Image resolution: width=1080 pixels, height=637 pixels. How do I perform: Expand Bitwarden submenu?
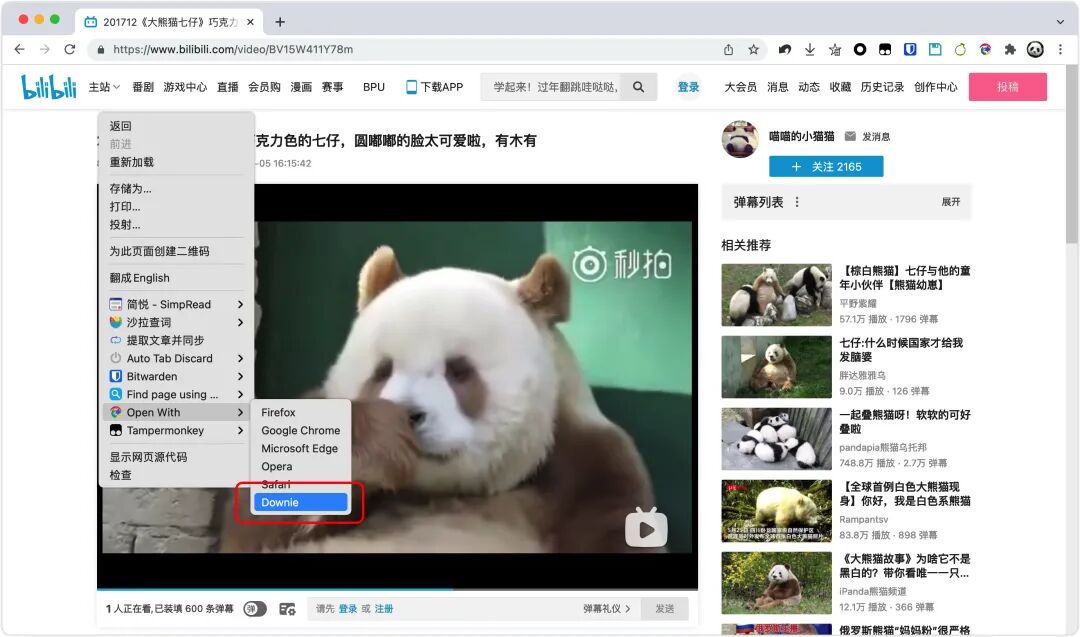coord(176,376)
